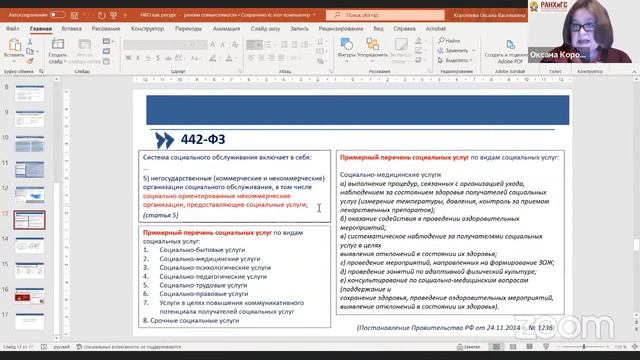Screen dimensions: 640x360
Task: Toggle Italic (К) formatting
Action: 138,58
